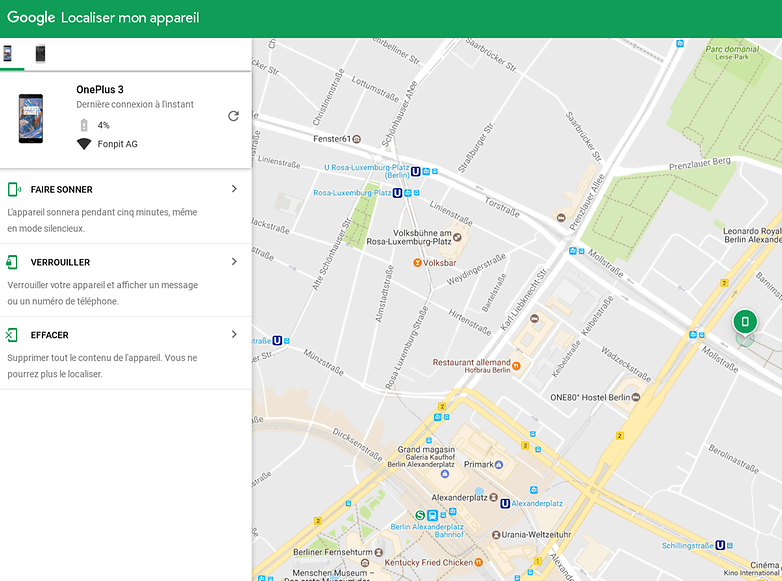Click the battery icon showing 4%
Viewport: 782px width, 581px height.
84,125
